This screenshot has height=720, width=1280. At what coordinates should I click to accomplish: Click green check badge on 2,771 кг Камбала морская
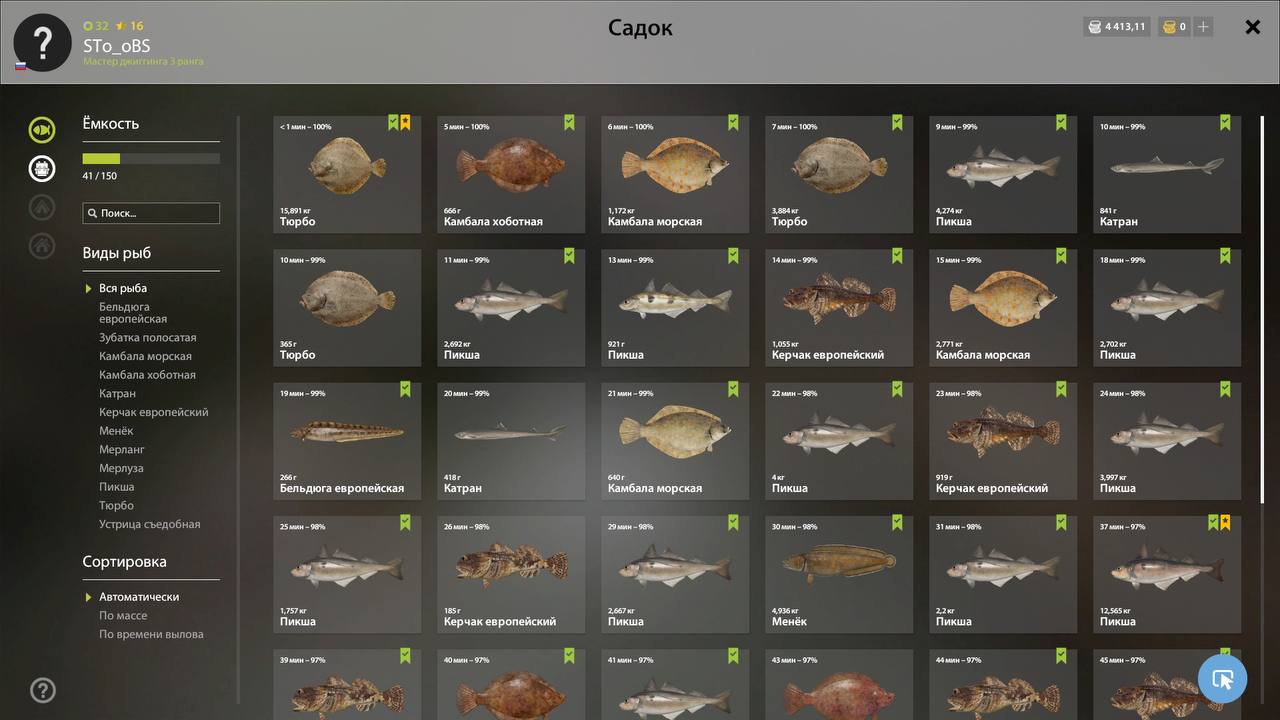[x=1061, y=255]
